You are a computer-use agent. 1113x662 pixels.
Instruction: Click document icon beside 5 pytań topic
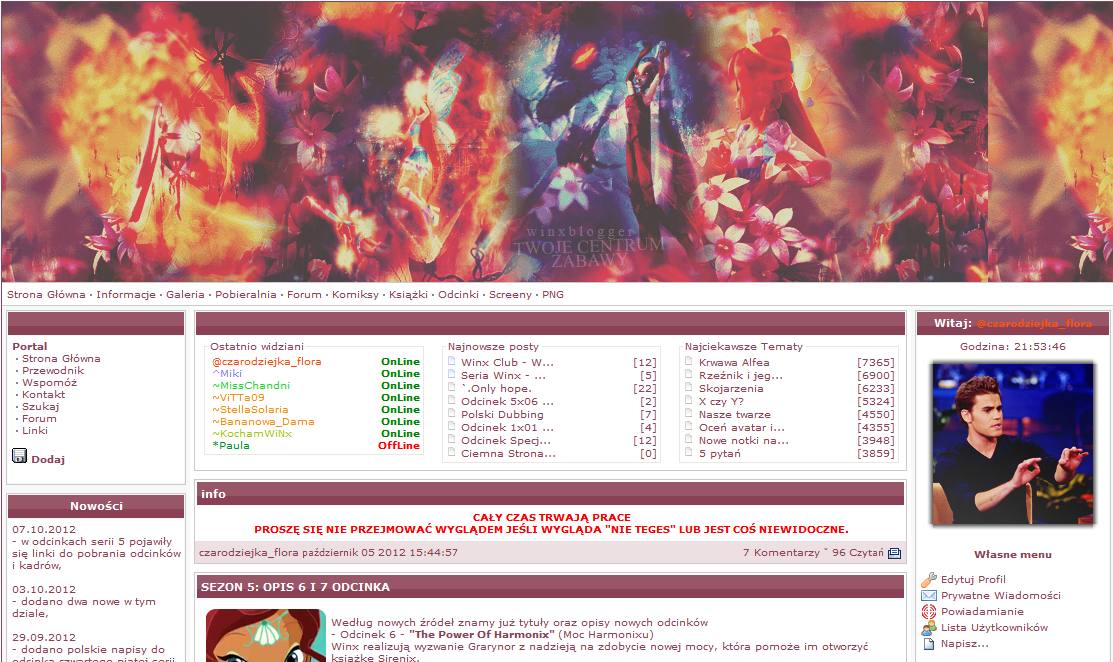pos(689,452)
